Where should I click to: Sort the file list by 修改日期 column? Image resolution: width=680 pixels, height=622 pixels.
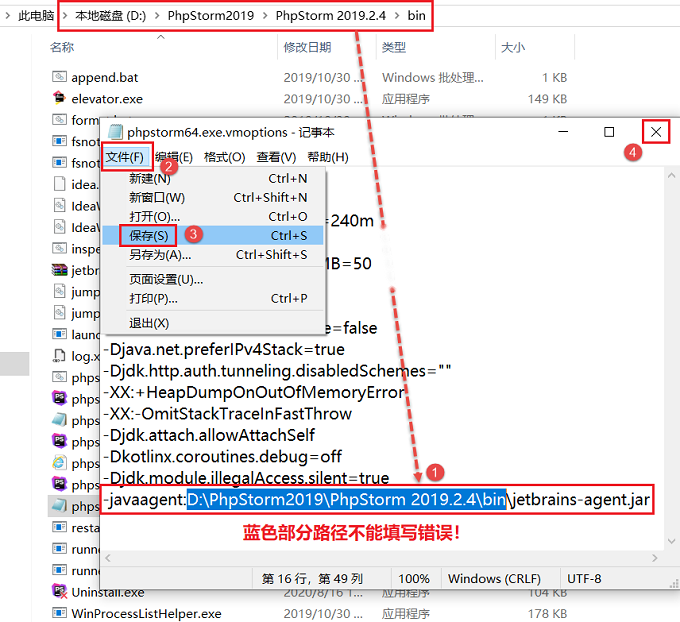(307, 47)
